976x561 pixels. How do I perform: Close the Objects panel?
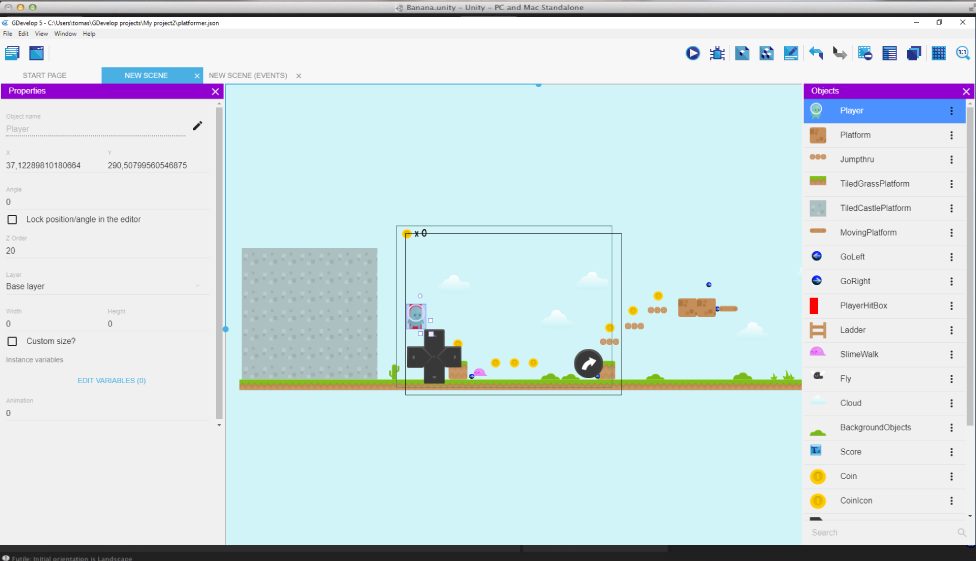click(x=966, y=92)
